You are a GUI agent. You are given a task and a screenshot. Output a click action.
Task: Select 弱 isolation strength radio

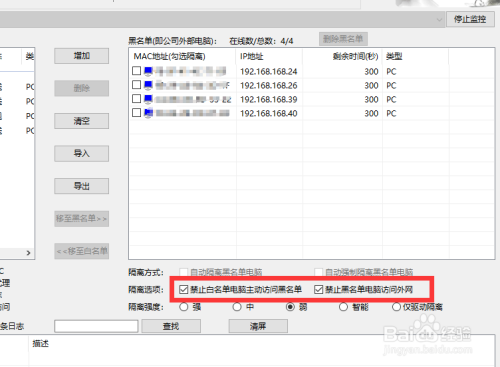coord(290,307)
